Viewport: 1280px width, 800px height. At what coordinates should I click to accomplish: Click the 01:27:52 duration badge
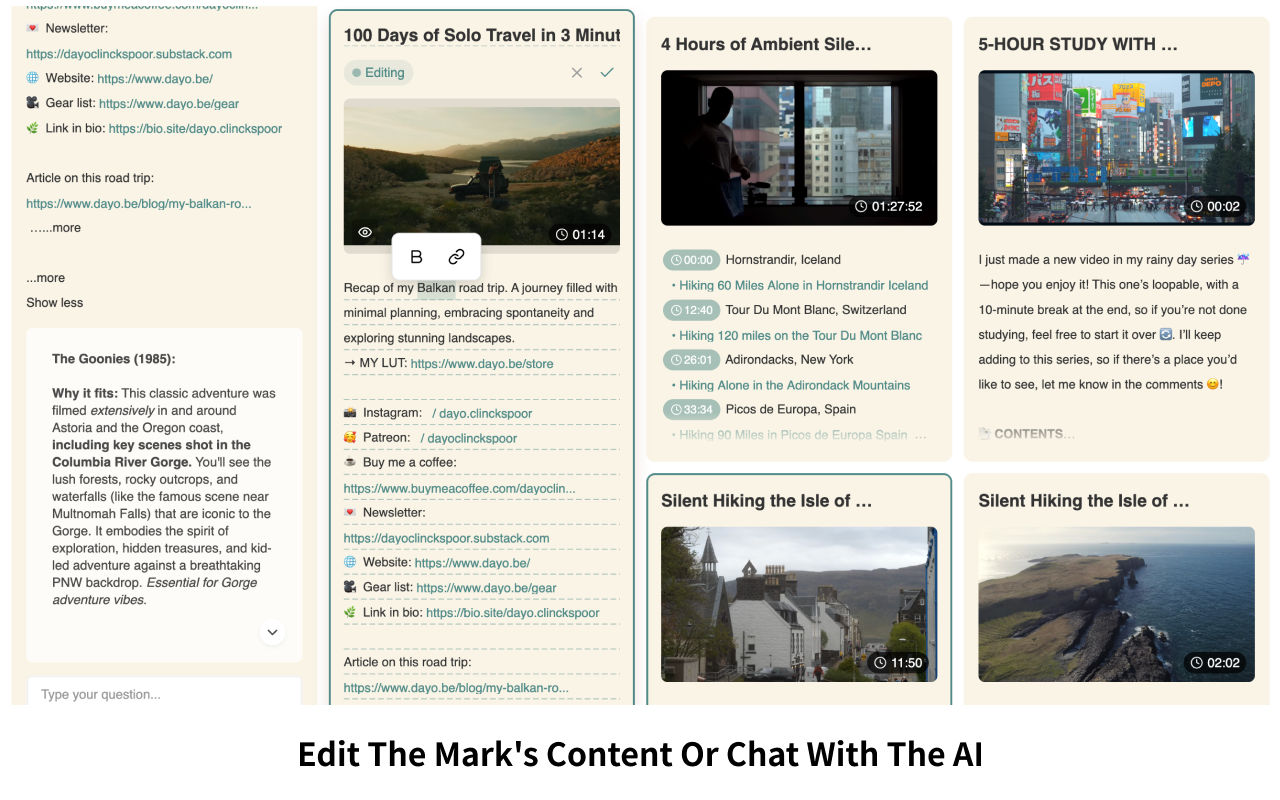(x=889, y=207)
